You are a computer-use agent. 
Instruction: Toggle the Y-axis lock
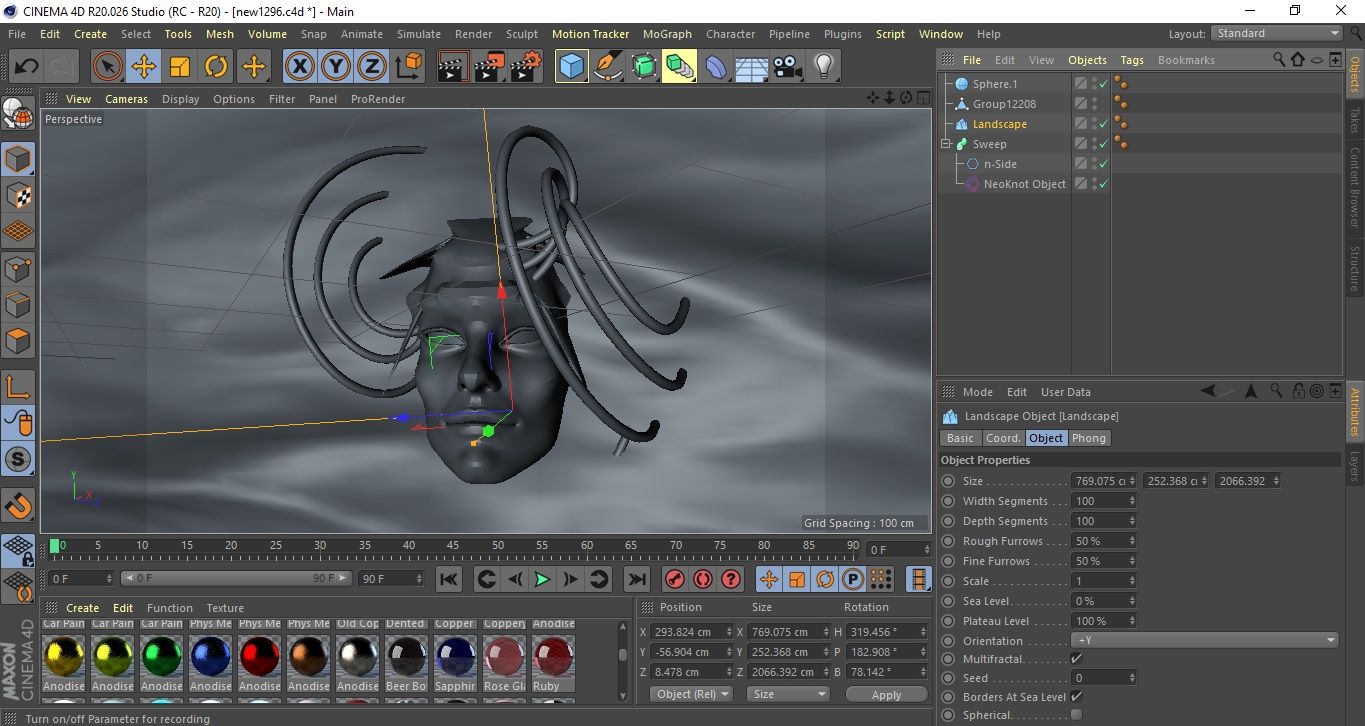(x=336, y=67)
